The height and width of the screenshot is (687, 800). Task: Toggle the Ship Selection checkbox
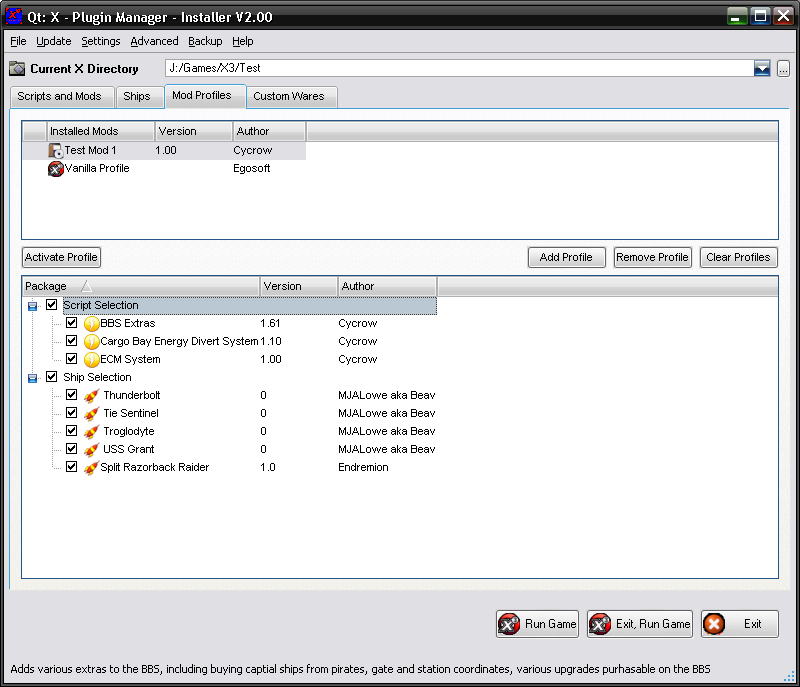[52, 376]
